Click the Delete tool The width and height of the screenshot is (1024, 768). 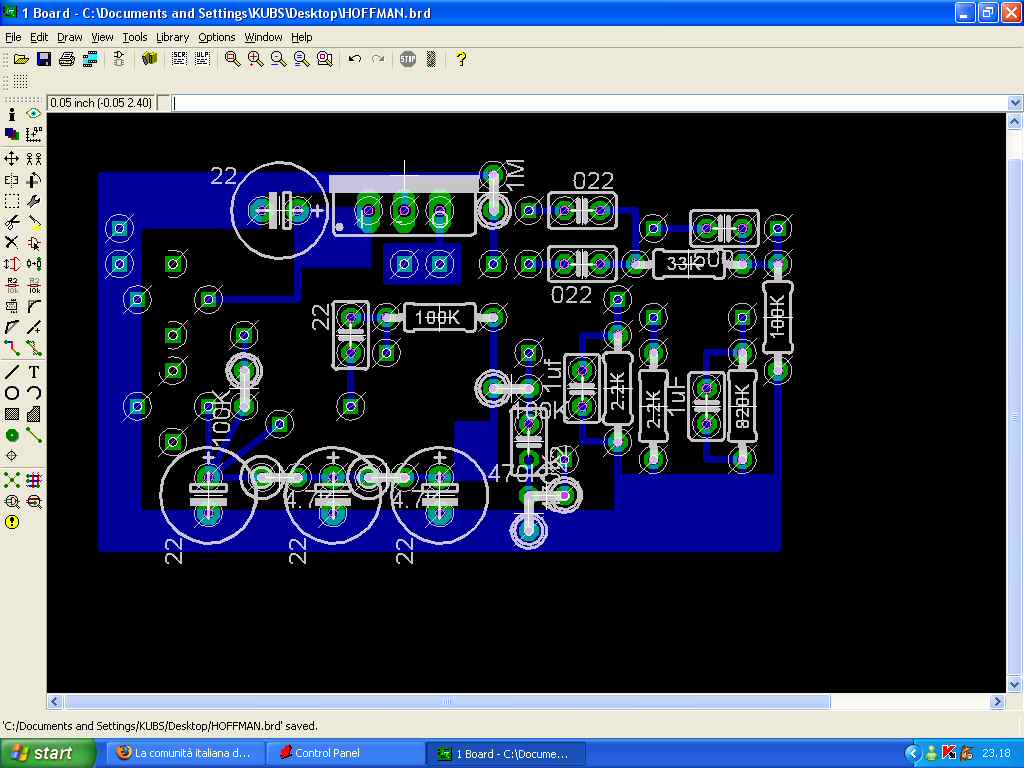coord(12,242)
